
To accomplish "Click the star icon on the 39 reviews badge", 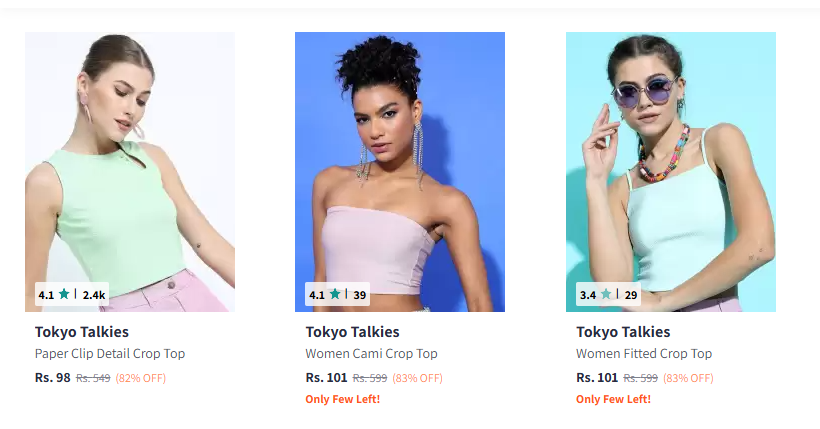I will (335, 294).
